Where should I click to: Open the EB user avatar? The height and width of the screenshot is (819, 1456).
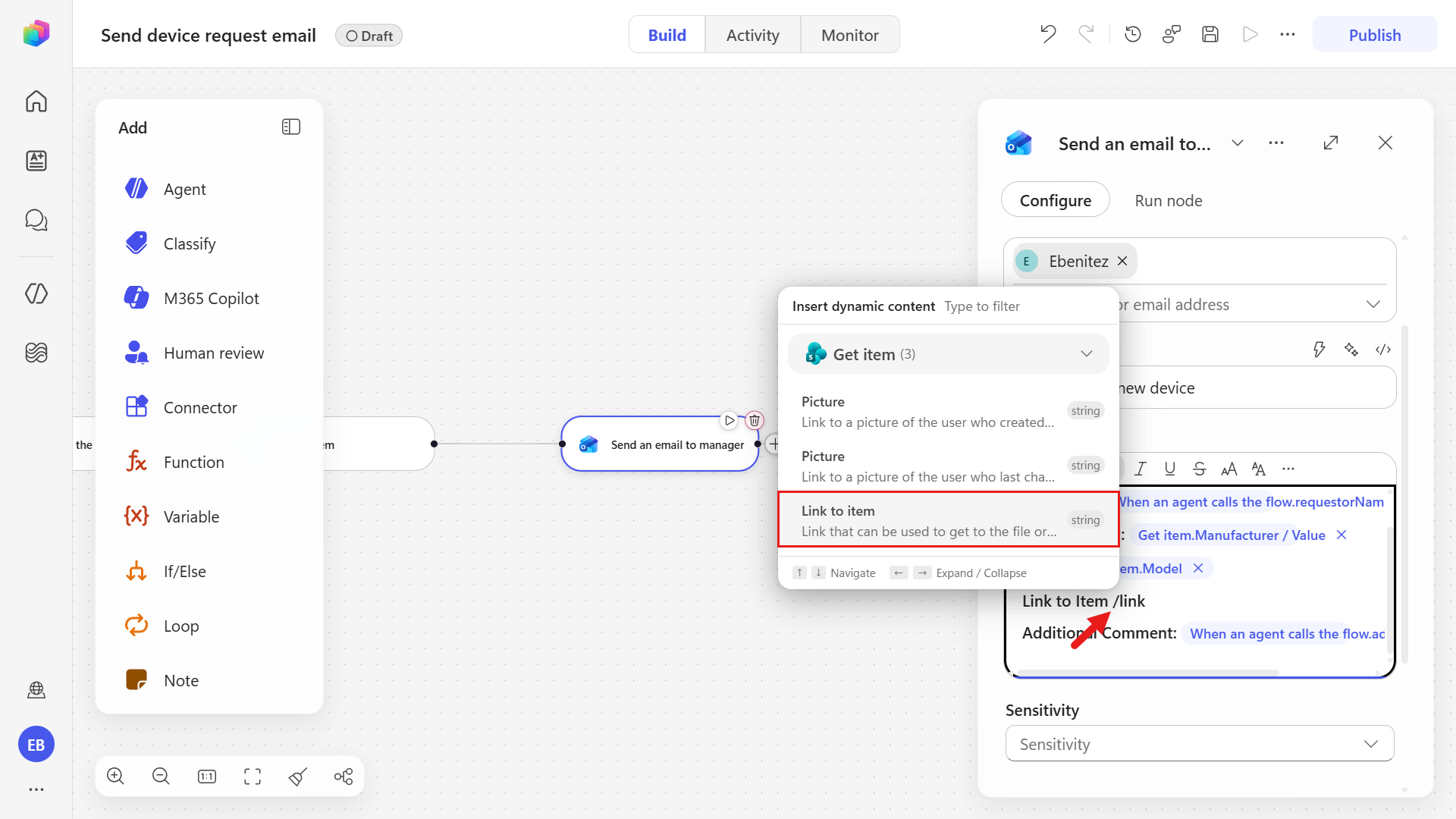tap(36, 745)
